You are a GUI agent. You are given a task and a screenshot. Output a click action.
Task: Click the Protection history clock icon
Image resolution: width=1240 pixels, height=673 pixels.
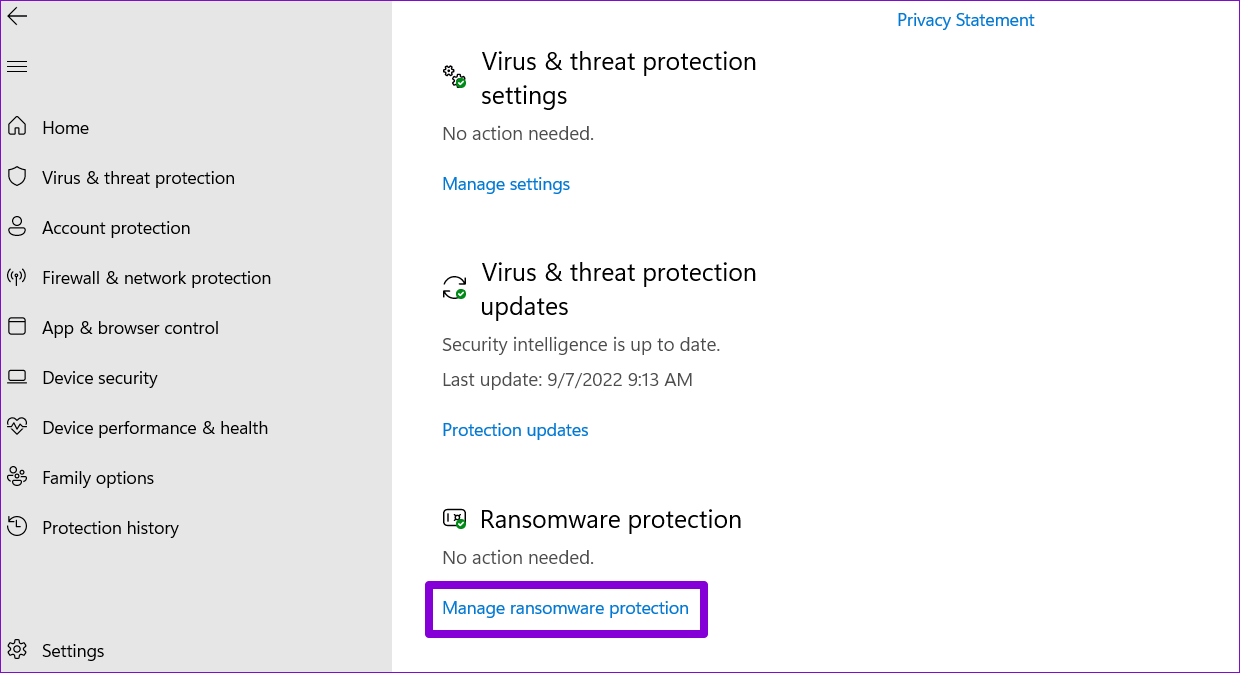coord(17,527)
